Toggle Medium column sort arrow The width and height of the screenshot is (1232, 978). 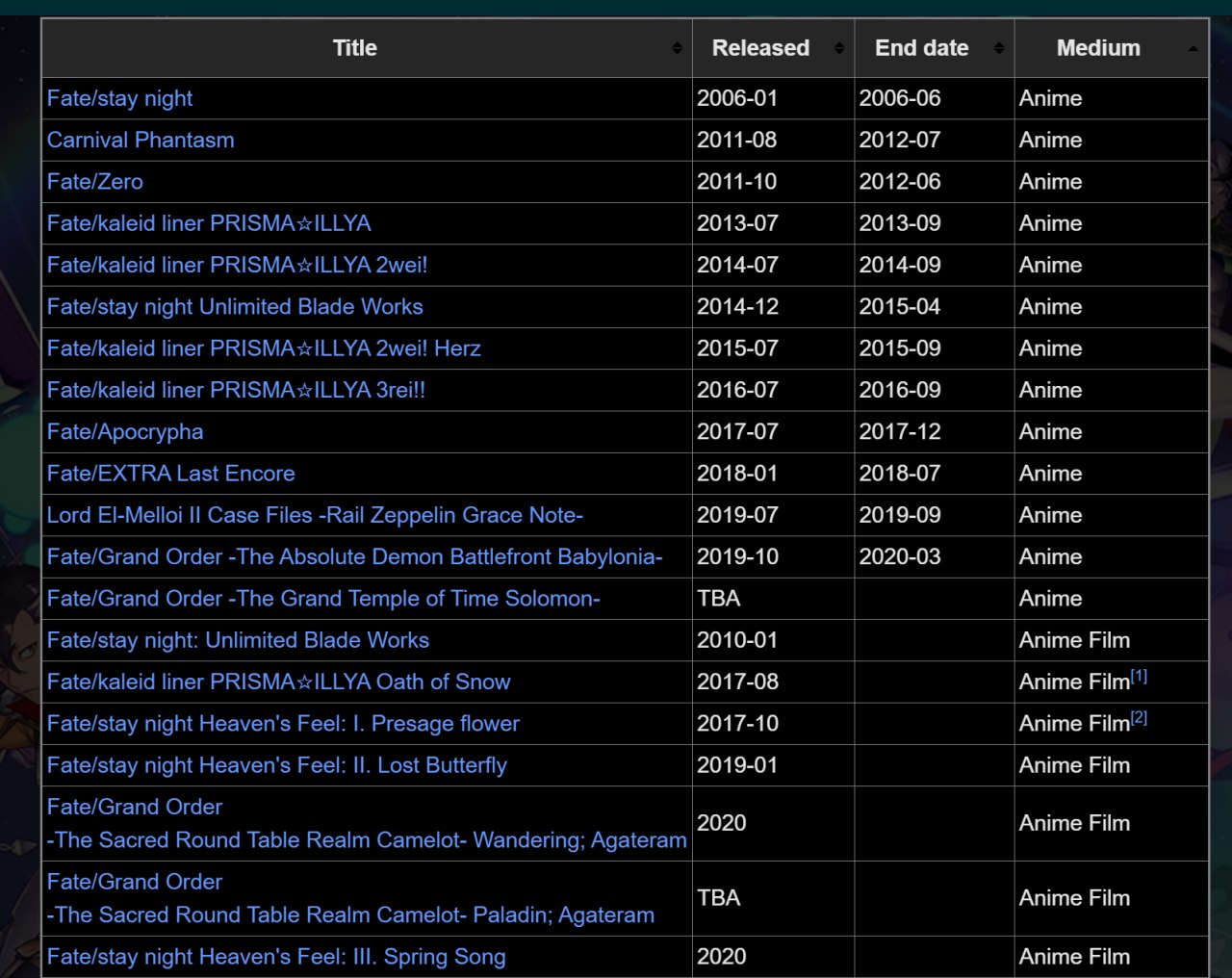click(x=1193, y=48)
